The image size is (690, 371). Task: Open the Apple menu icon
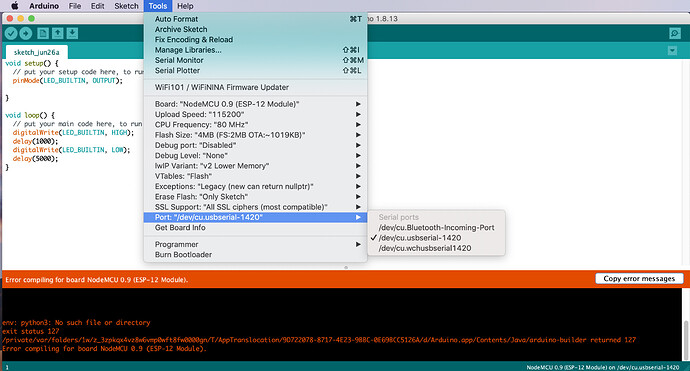(15, 6)
